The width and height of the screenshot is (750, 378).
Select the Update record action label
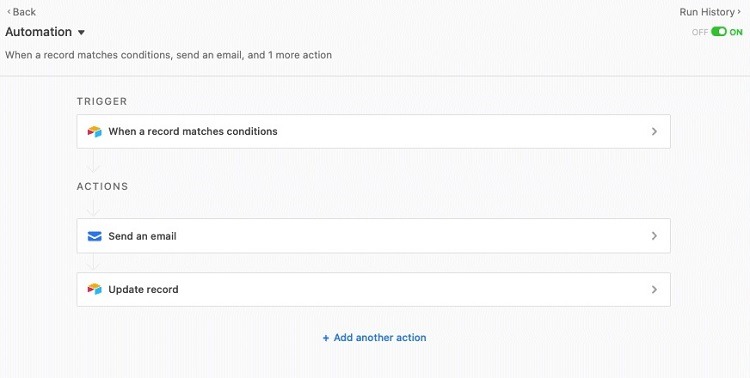(143, 289)
